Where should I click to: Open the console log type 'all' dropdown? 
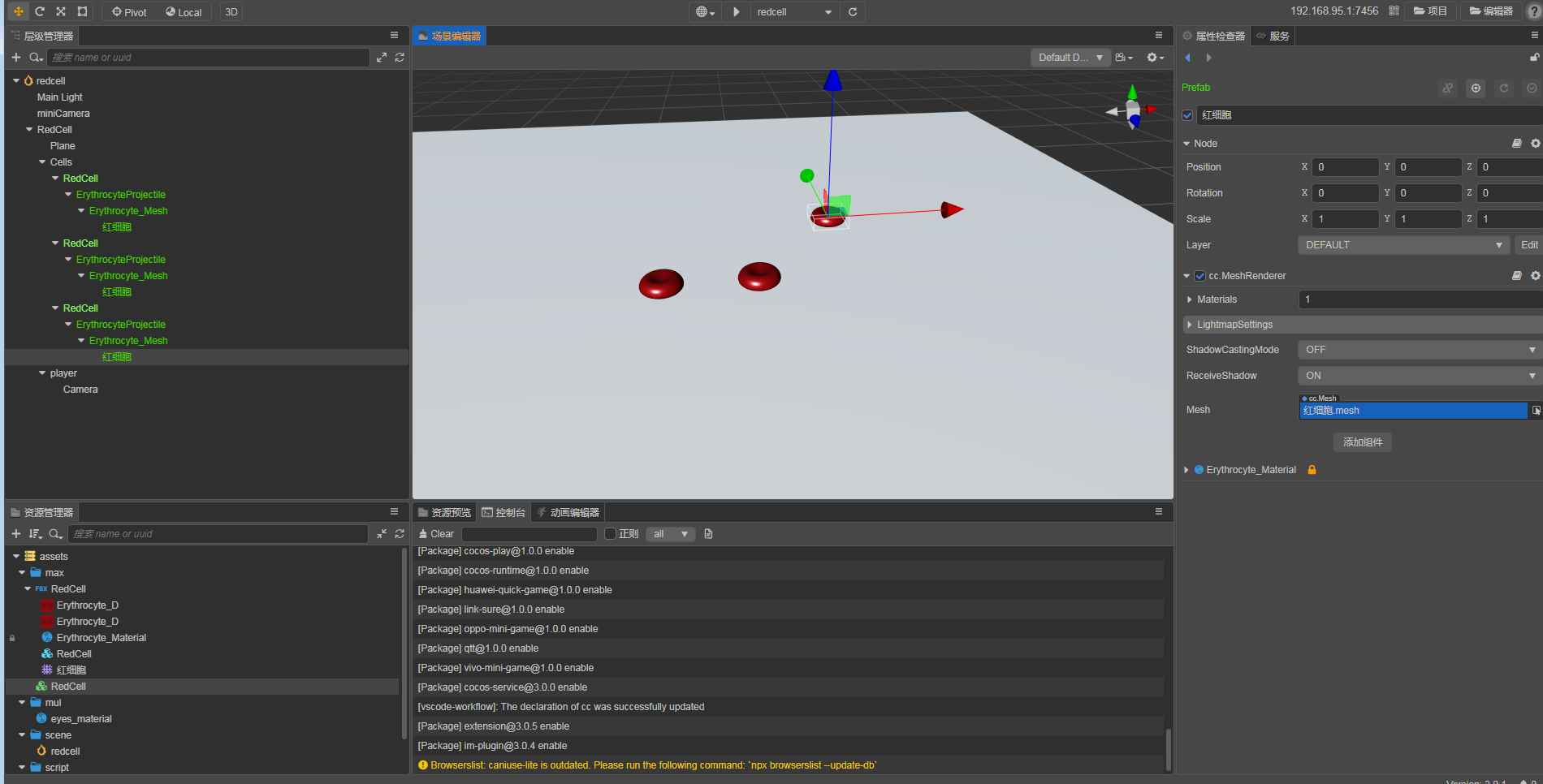point(670,534)
